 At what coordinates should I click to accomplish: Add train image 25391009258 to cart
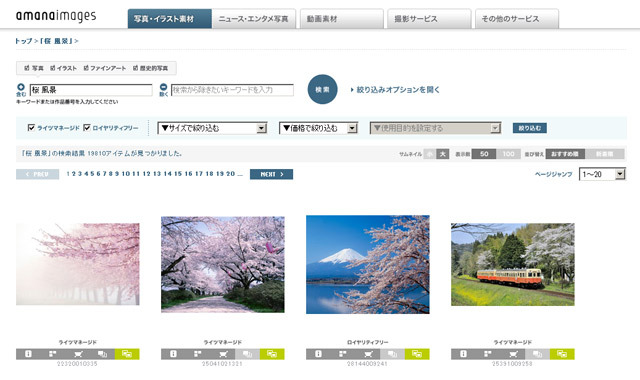513,354
